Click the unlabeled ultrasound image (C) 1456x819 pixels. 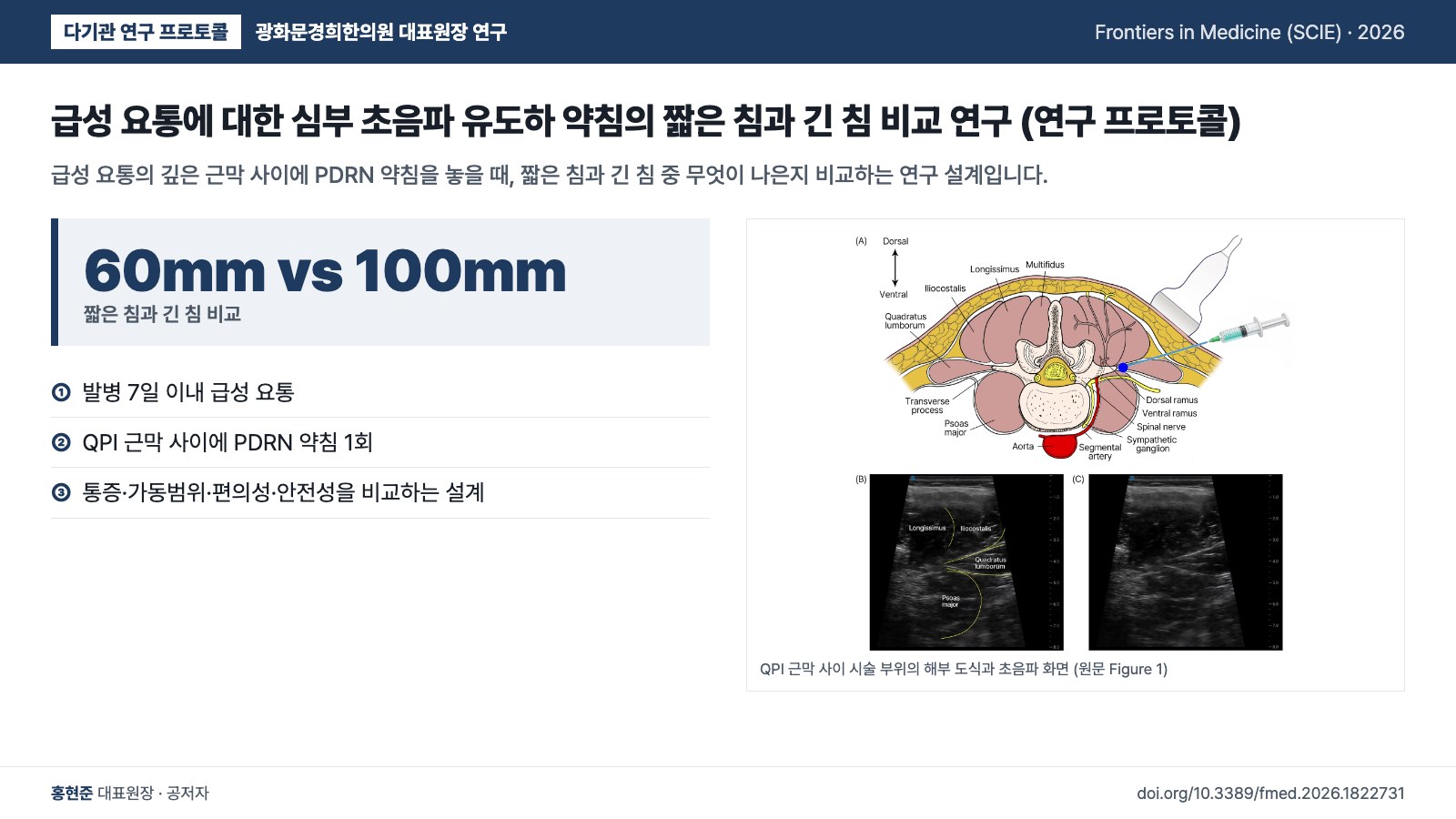1186,561
